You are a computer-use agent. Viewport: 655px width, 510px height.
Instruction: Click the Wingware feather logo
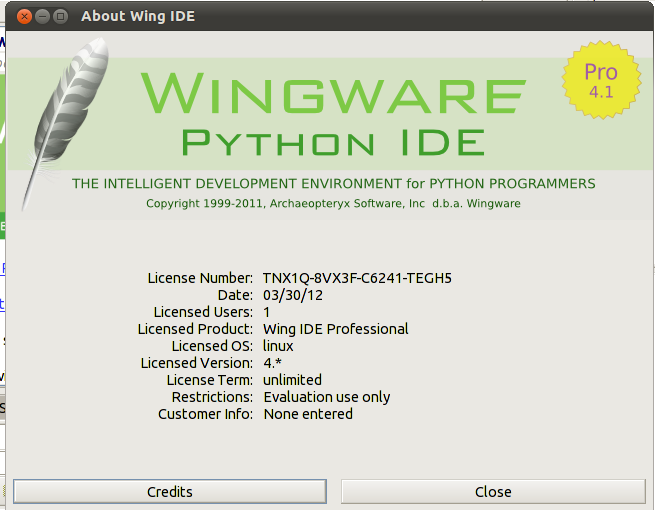(66, 123)
